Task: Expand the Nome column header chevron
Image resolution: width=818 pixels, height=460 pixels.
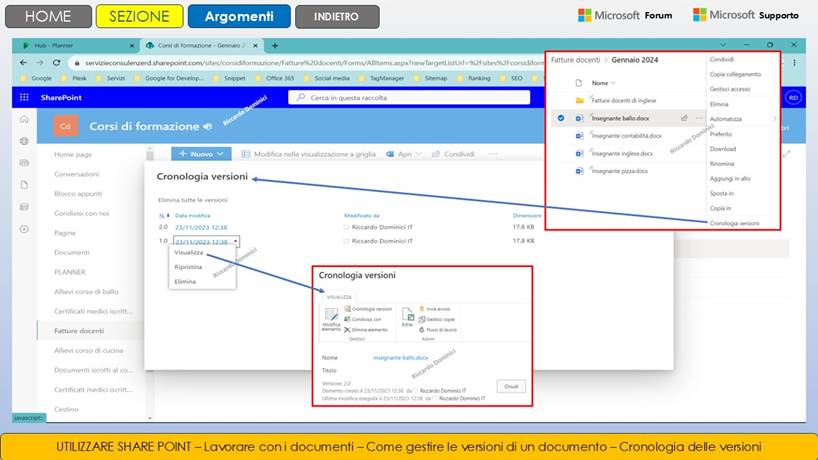Action: click(x=613, y=83)
